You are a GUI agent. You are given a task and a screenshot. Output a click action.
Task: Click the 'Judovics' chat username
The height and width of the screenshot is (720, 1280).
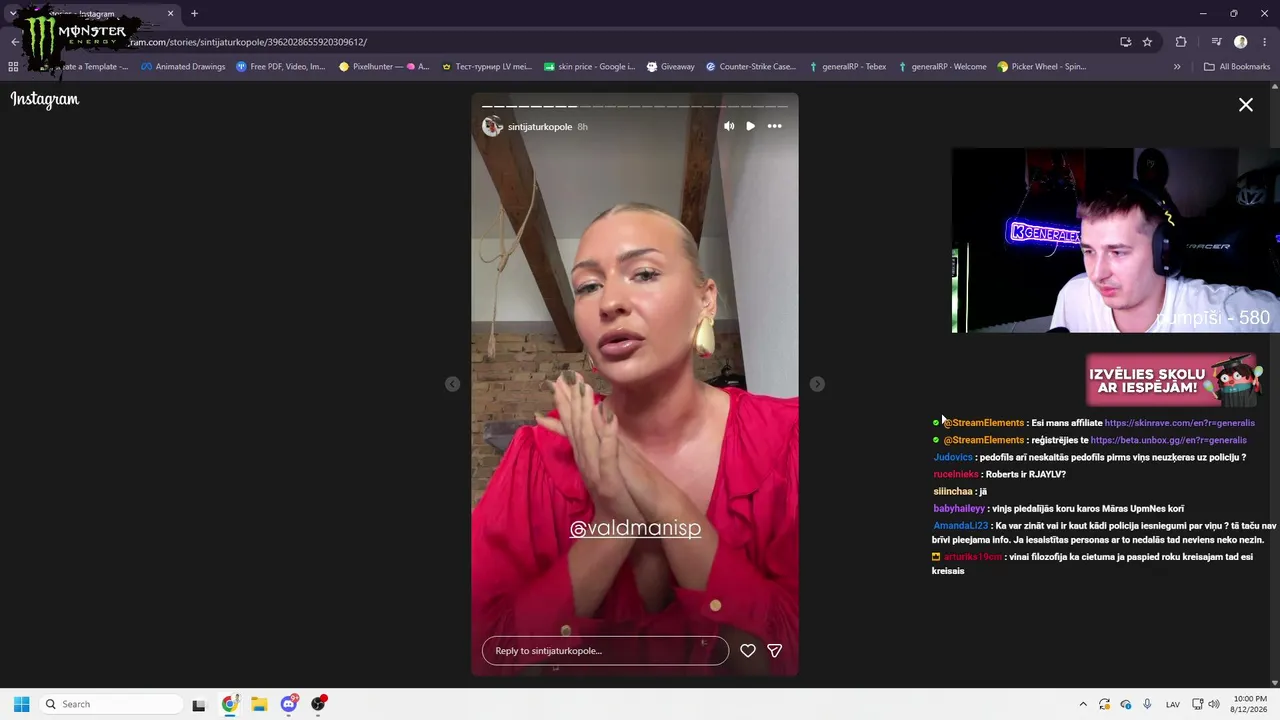point(953,457)
